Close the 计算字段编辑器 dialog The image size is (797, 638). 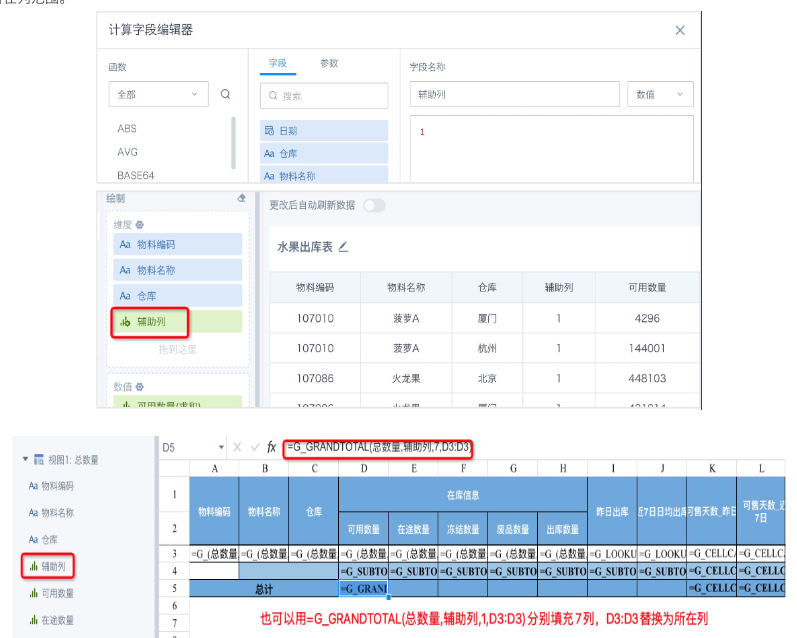point(680,31)
